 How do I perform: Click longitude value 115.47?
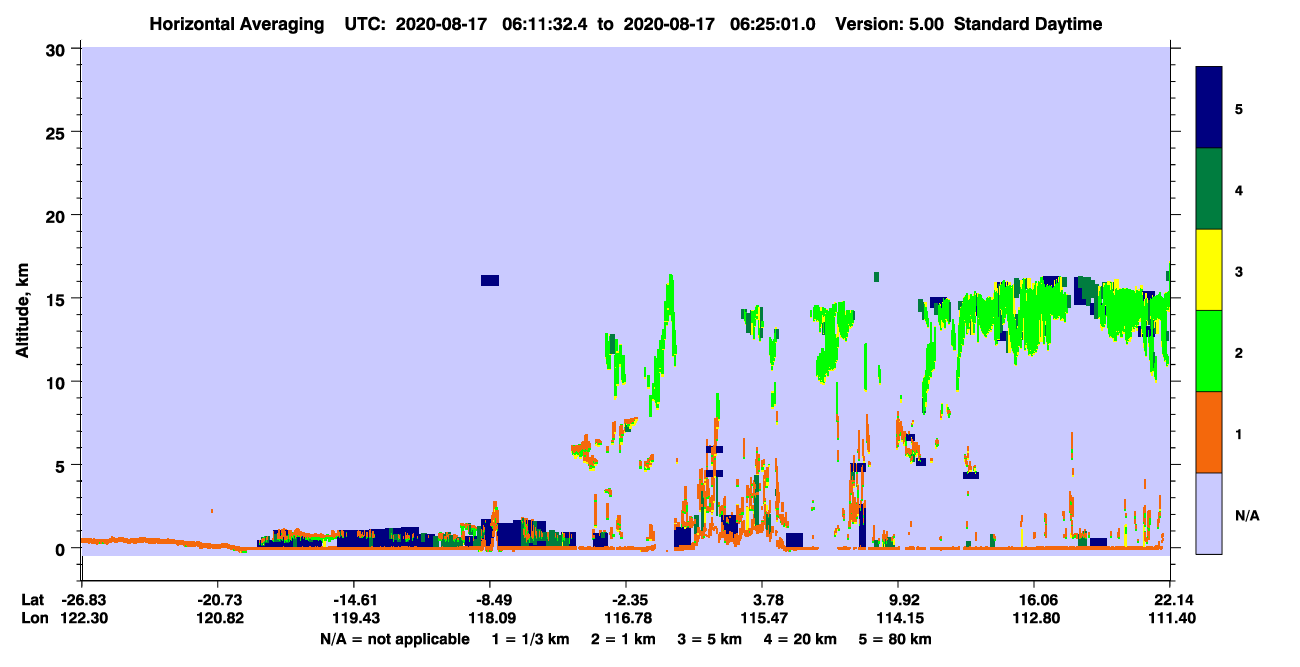coord(763,618)
